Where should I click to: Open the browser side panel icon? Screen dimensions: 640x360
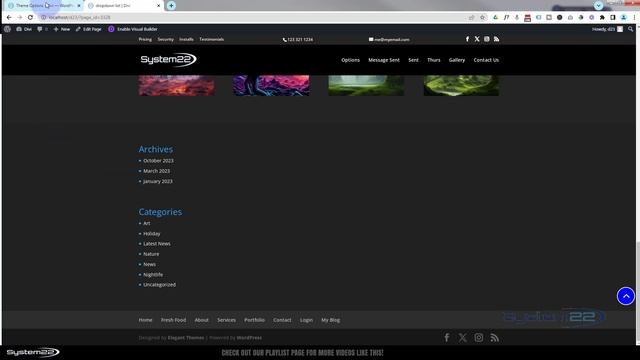[x=613, y=18]
